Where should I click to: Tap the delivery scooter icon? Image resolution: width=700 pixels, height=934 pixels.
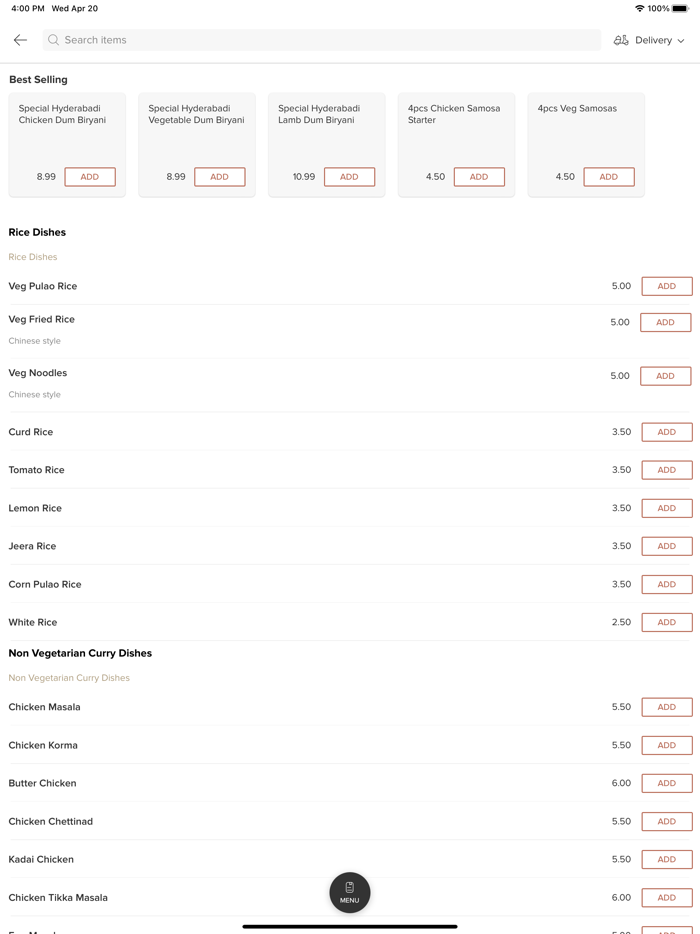click(x=621, y=40)
